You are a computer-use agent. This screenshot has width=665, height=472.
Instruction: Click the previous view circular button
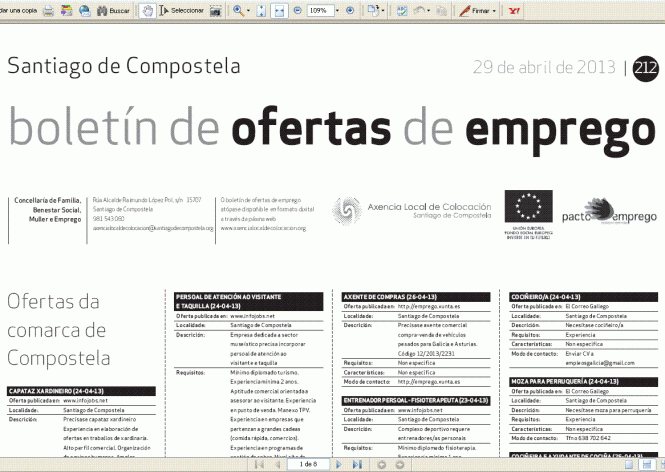coord(381,464)
